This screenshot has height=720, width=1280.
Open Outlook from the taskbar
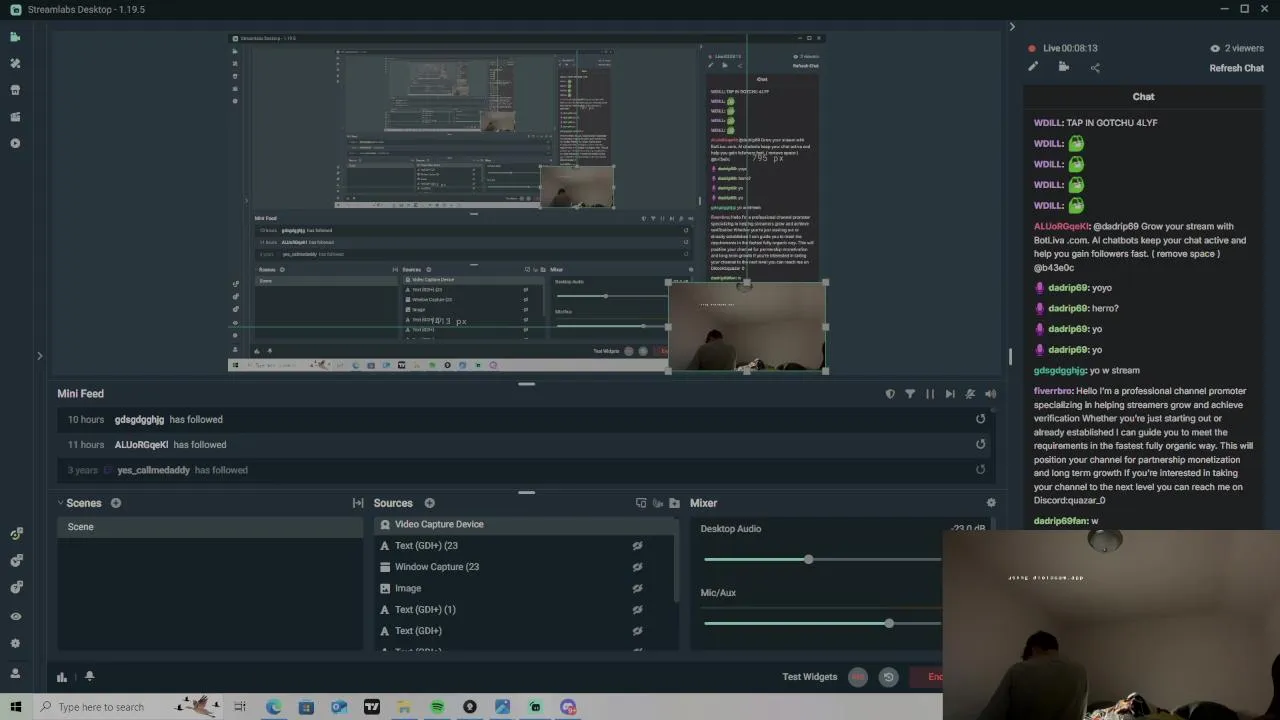(x=338, y=707)
